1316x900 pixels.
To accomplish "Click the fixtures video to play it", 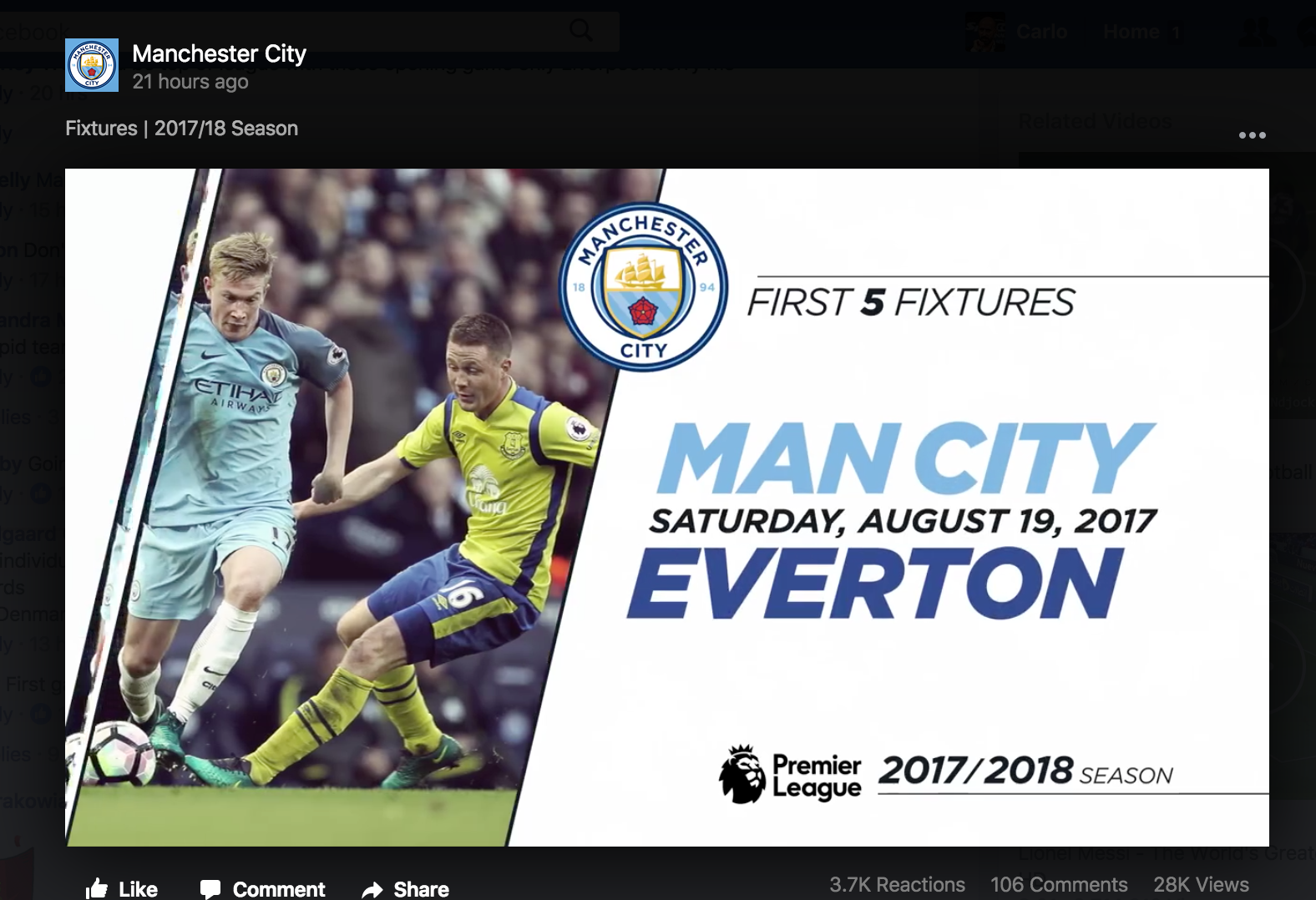I will (667, 508).
